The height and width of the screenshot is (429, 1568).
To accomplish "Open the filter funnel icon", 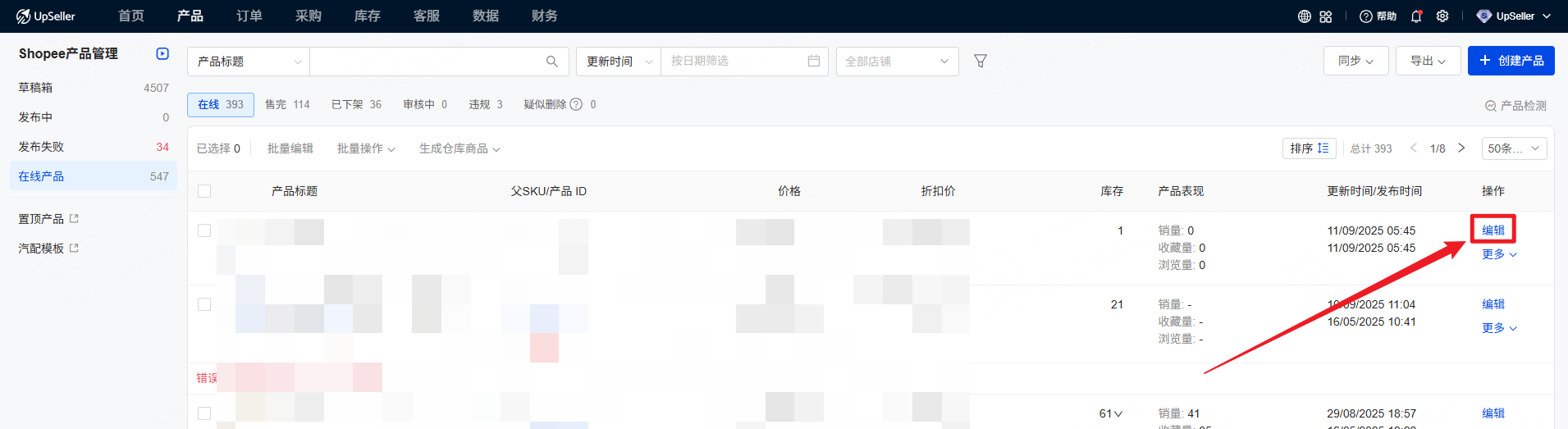I will [980, 62].
